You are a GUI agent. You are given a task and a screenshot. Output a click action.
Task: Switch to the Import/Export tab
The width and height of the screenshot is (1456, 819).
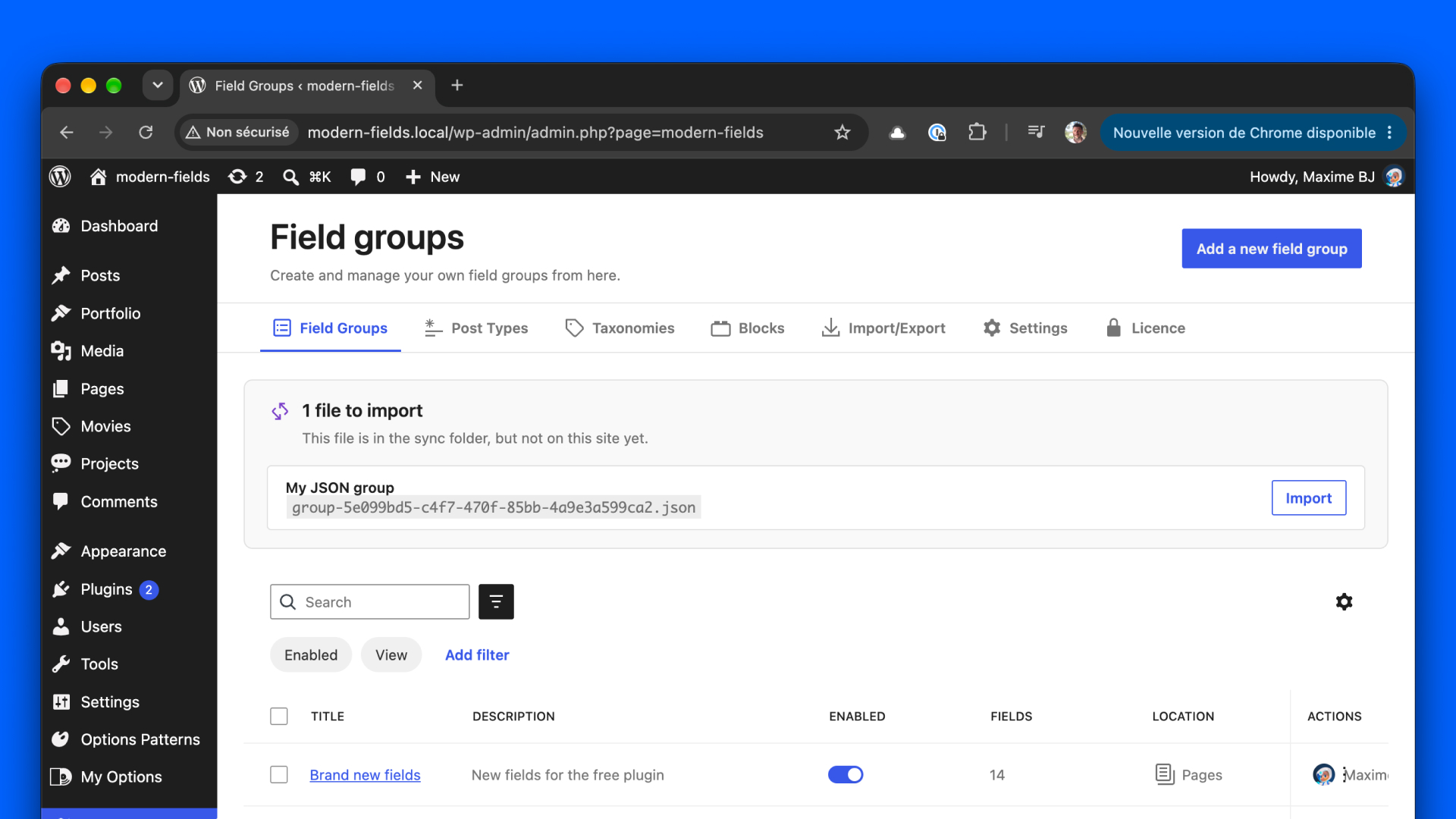pyautogui.click(x=883, y=328)
